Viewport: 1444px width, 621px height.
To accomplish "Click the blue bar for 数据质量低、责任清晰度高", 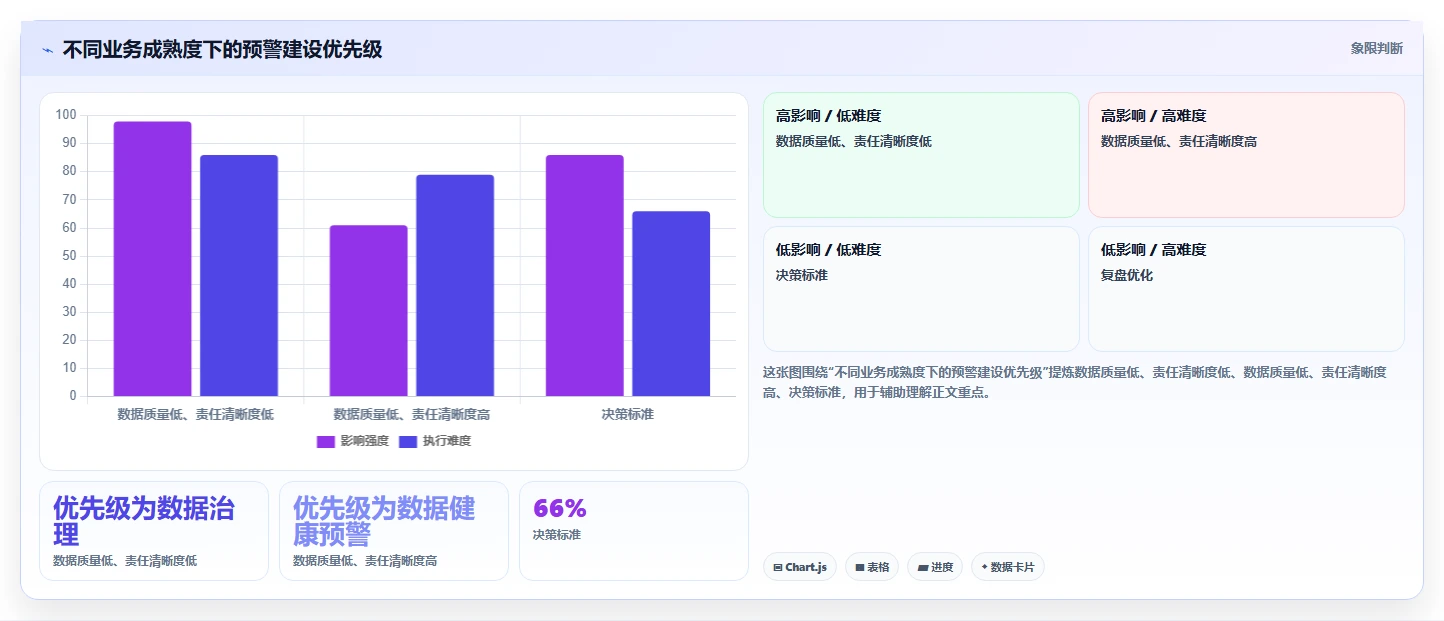I will point(455,285).
